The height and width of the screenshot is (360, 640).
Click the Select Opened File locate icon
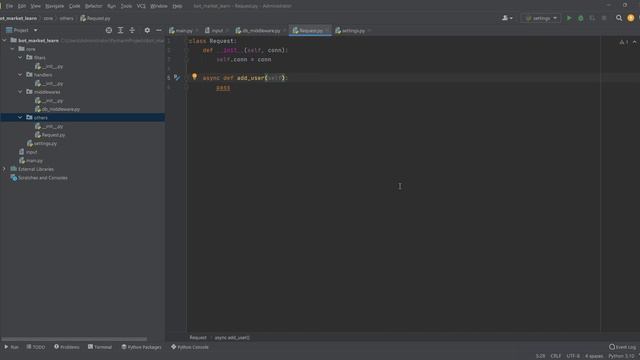pos(109,30)
